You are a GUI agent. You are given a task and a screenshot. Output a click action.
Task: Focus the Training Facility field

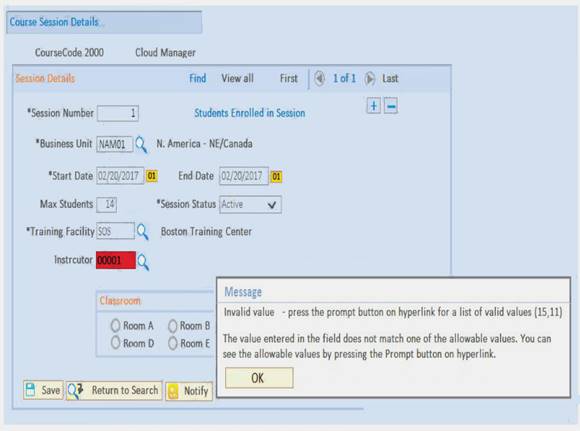pos(115,231)
